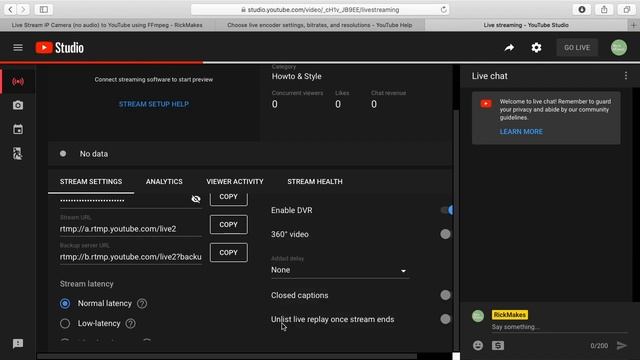Click the Say something chat input
Screen dimensions: 640x360
click(559, 327)
